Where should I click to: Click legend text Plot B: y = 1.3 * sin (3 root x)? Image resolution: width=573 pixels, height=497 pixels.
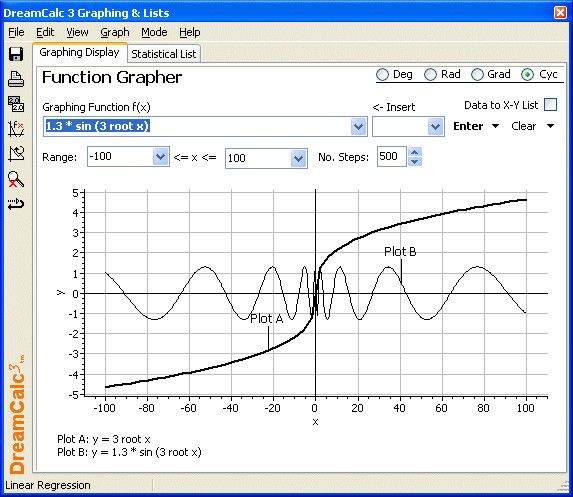click(129, 452)
